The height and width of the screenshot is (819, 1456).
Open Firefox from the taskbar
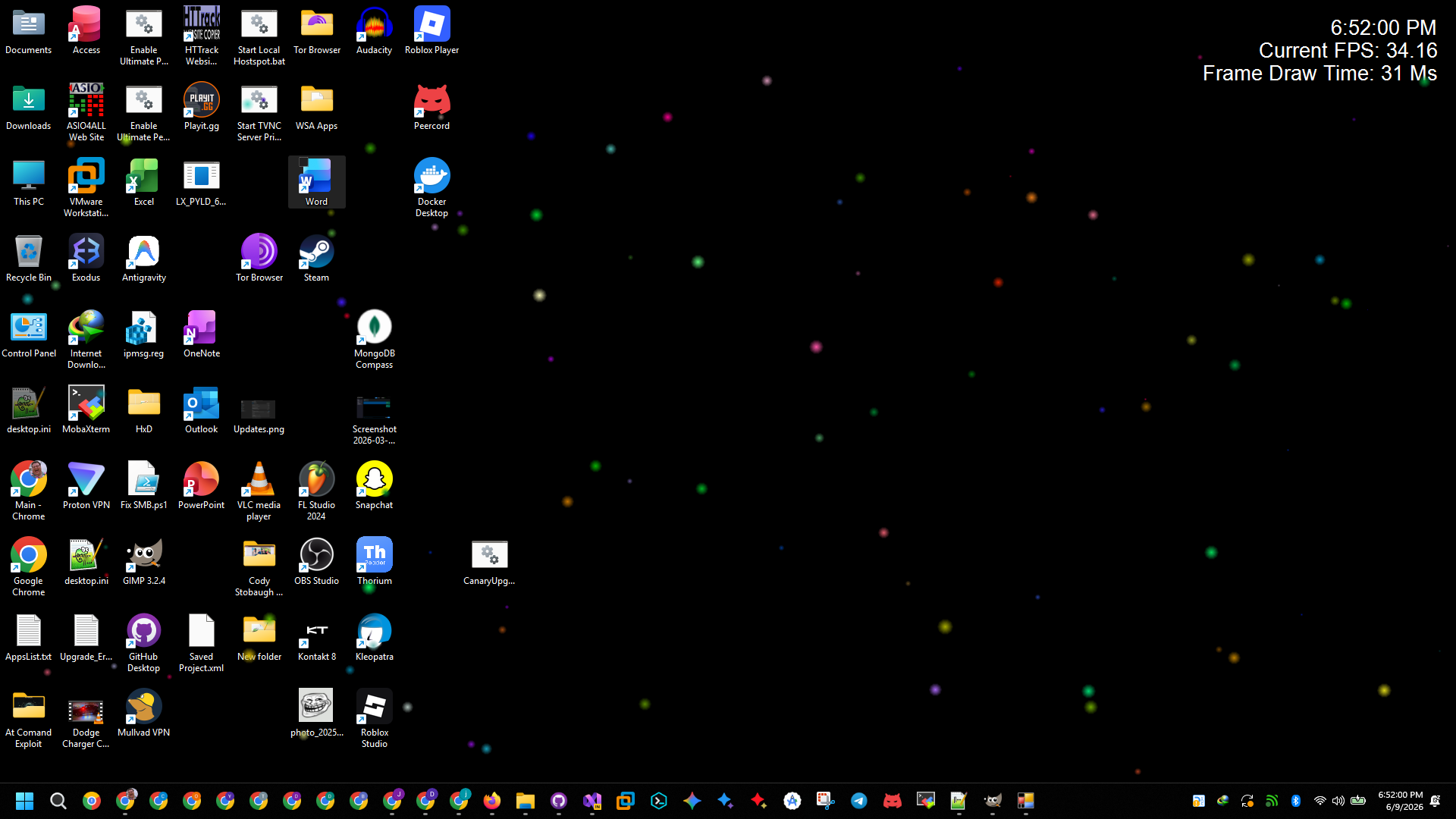[492, 801]
